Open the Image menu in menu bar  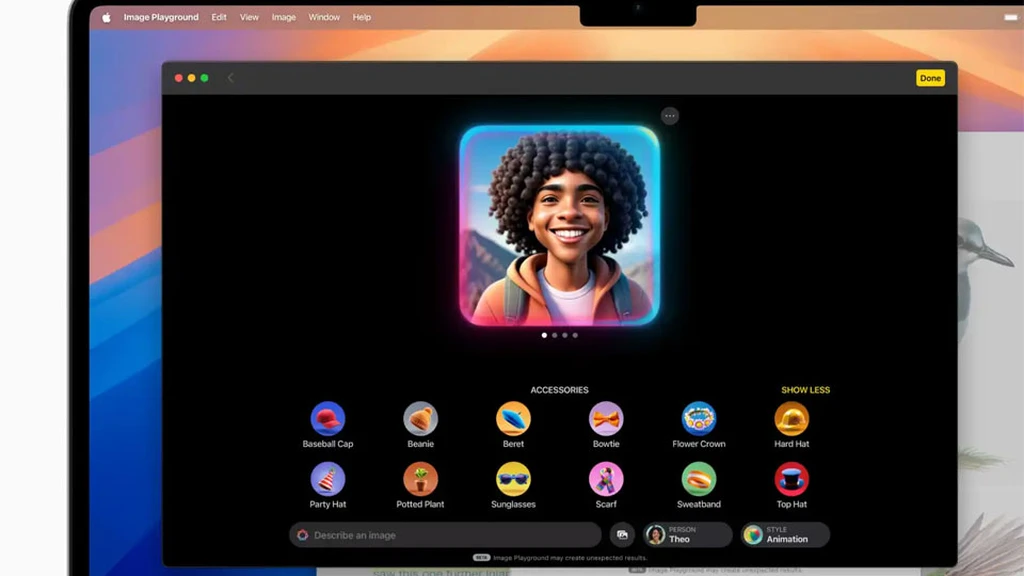point(284,17)
